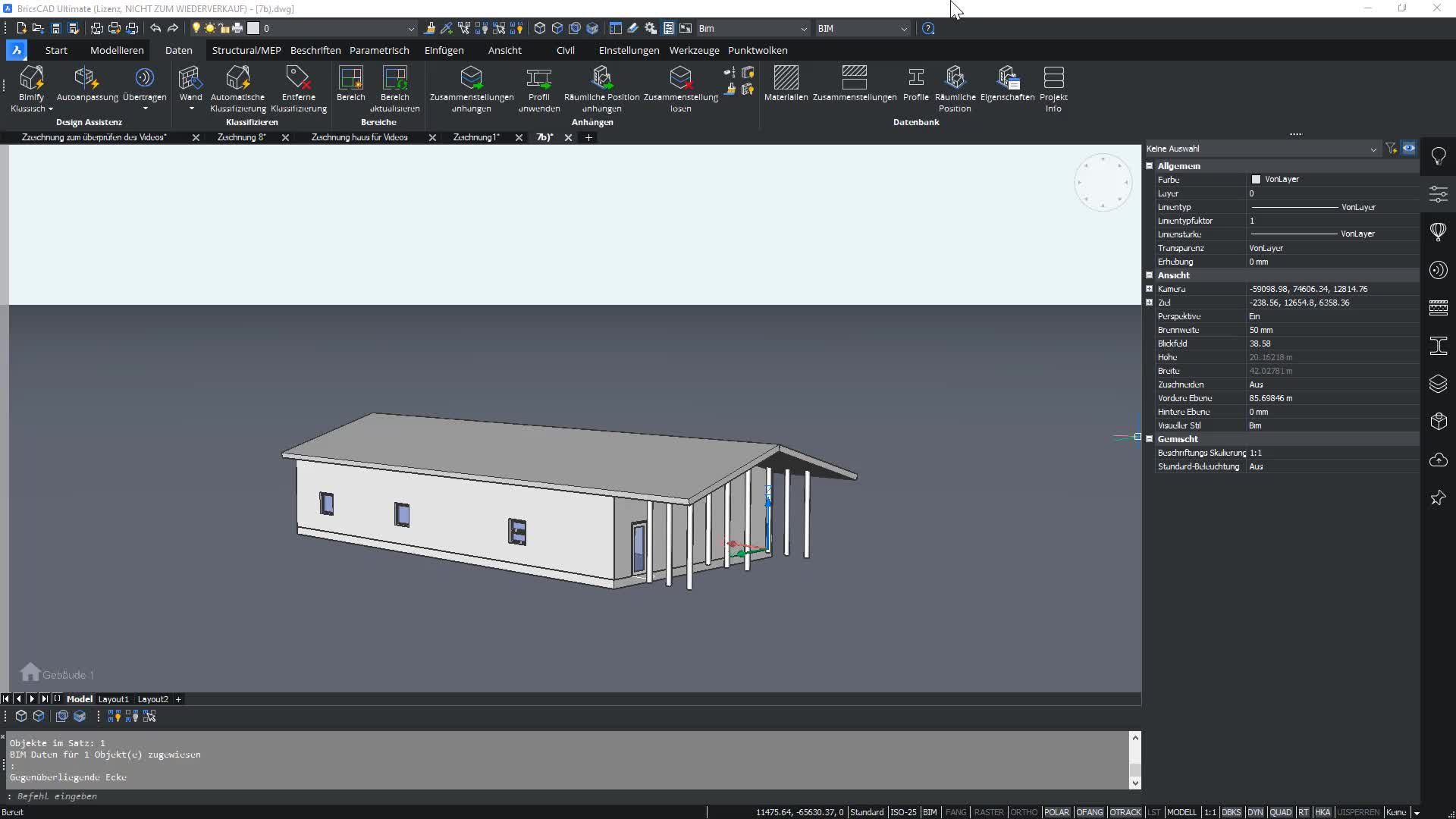Add a new layout with plus

178,699
